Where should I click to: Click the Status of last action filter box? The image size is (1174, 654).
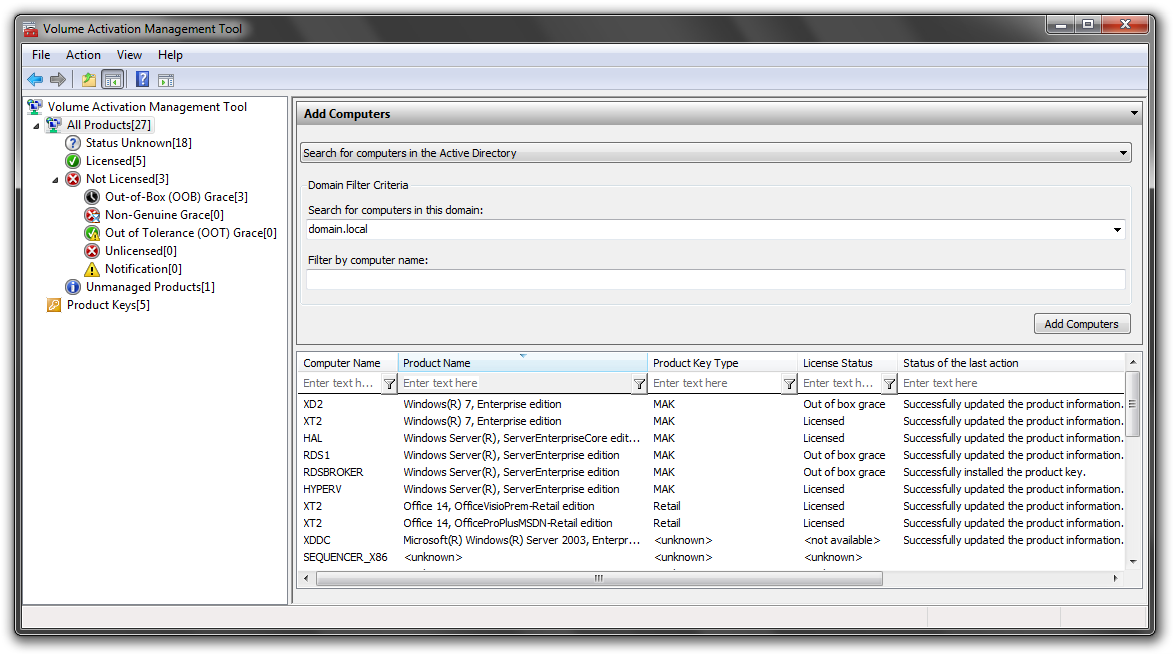[x=1012, y=384]
